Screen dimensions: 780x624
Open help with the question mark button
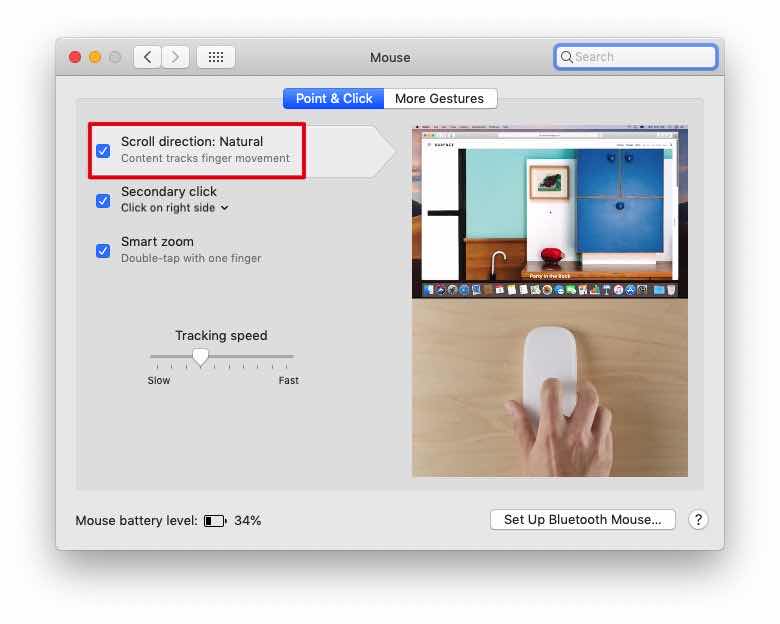pyautogui.click(x=698, y=520)
